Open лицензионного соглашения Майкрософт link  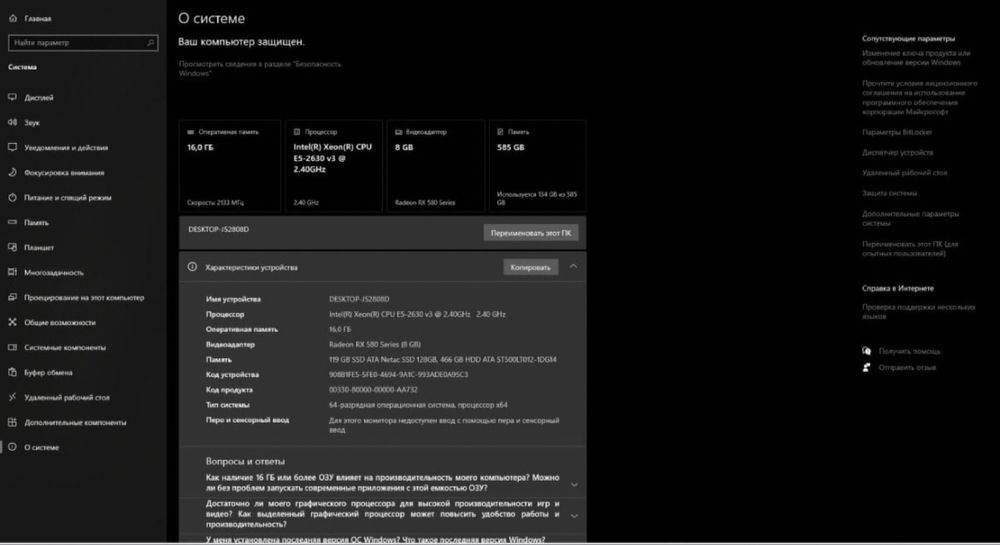(x=919, y=98)
